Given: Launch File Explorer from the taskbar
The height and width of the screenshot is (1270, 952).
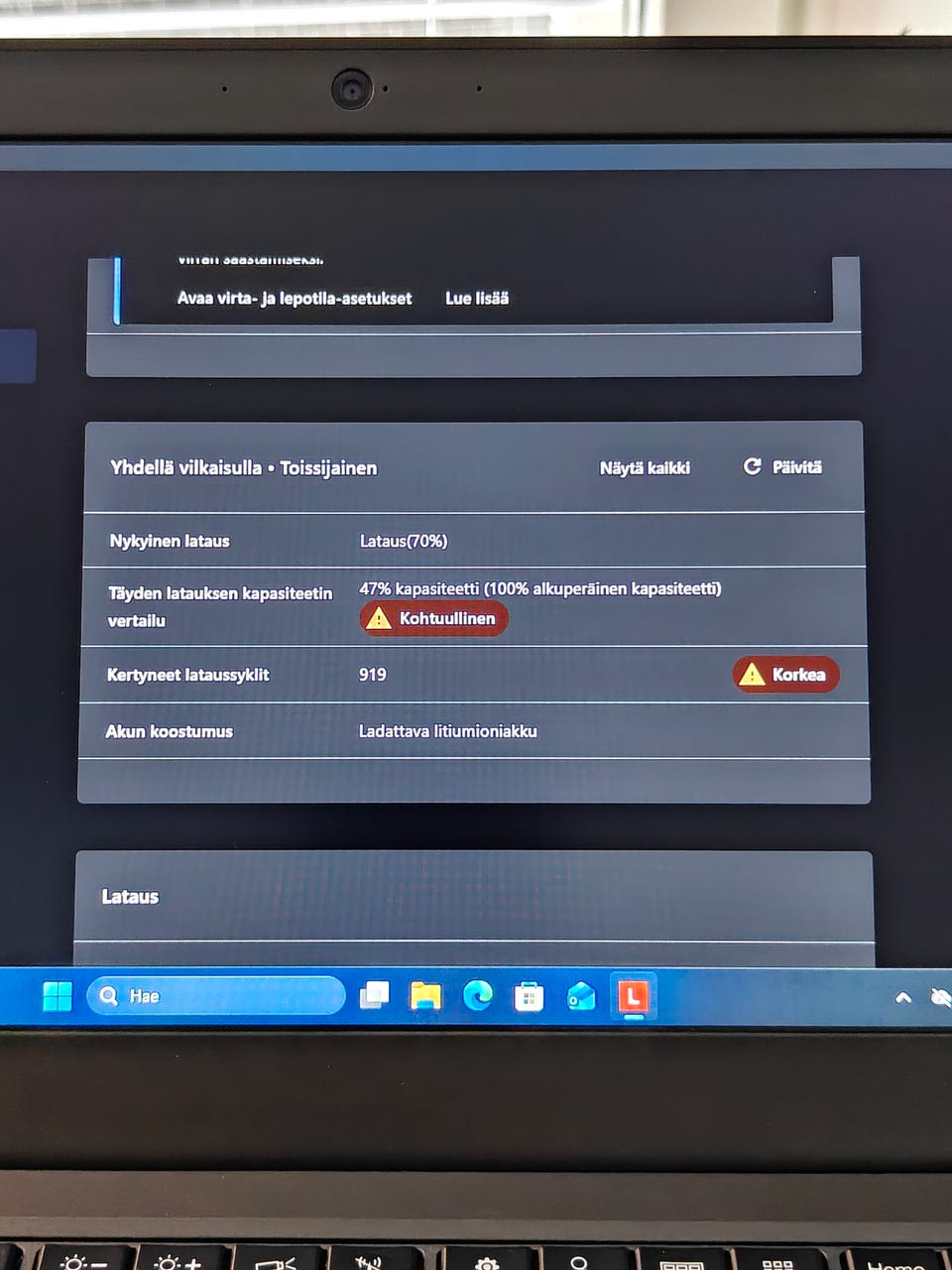Looking at the screenshot, I should [425, 995].
